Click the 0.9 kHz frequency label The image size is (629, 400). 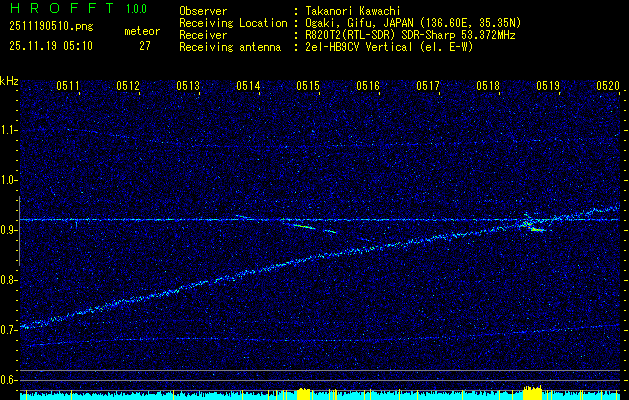pyautogui.click(x=9, y=230)
